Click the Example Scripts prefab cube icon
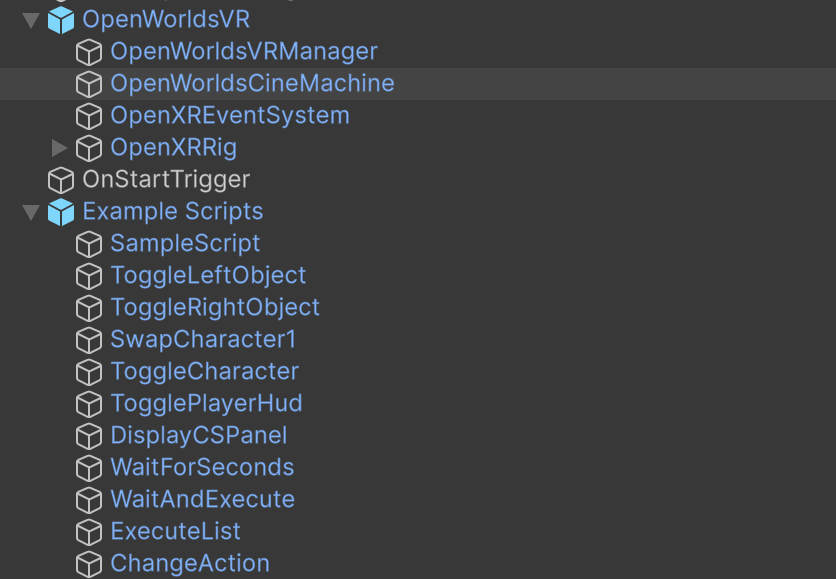Image resolution: width=836 pixels, height=579 pixels. pyautogui.click(x=61, y=212)
